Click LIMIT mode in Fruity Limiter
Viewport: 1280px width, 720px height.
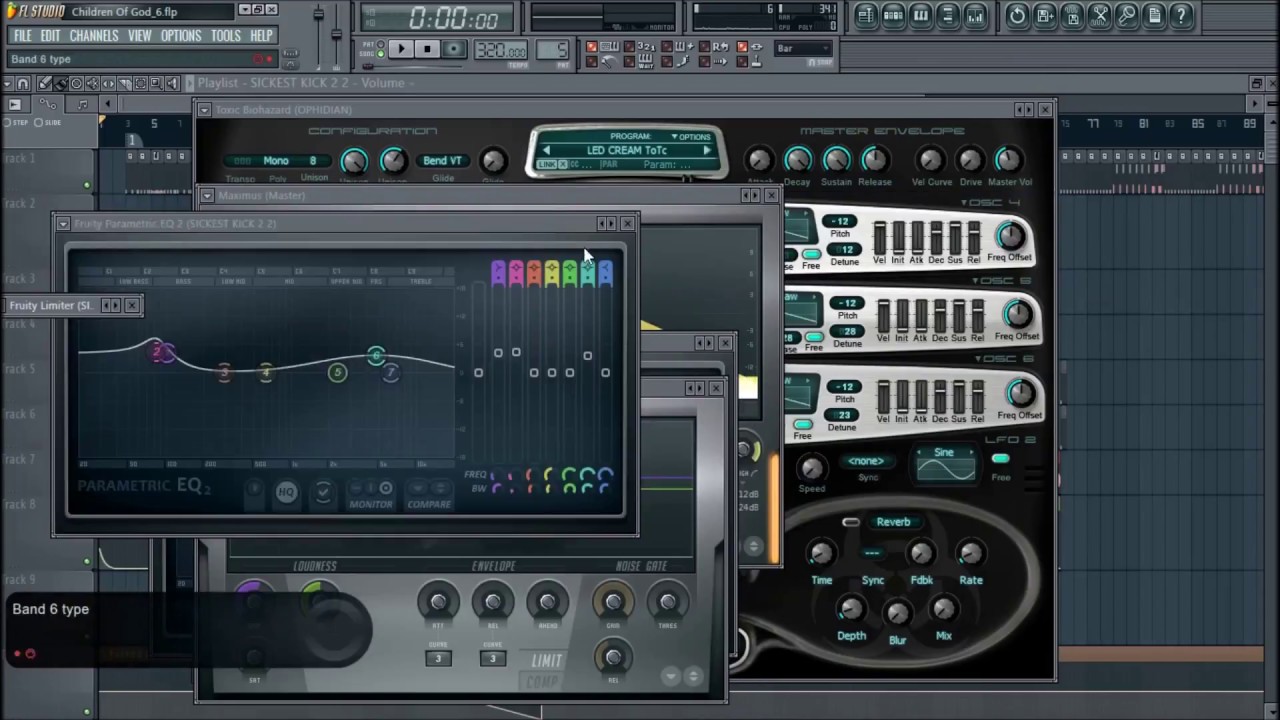(x=547, y=660)
